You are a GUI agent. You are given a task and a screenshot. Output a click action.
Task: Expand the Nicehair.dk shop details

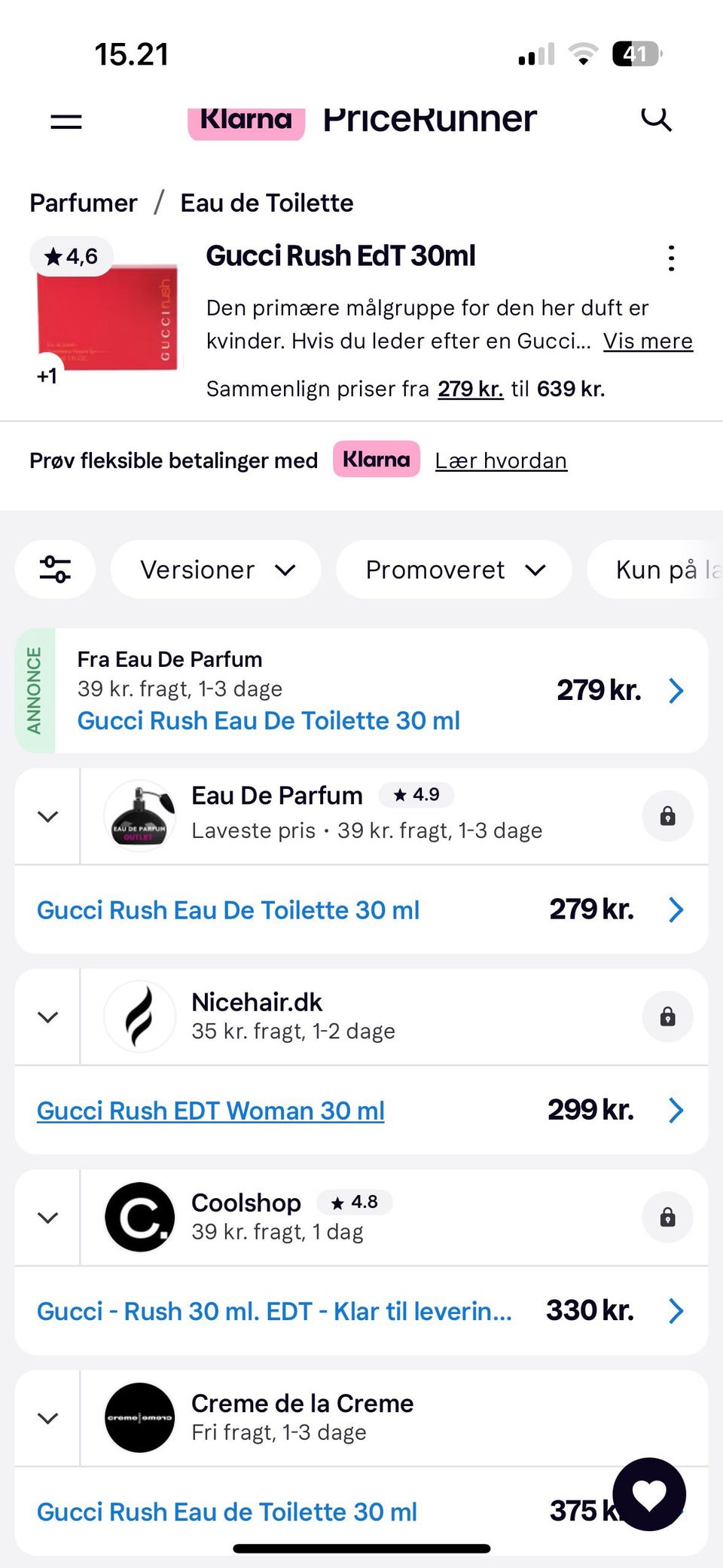(x=48, y=1017)
